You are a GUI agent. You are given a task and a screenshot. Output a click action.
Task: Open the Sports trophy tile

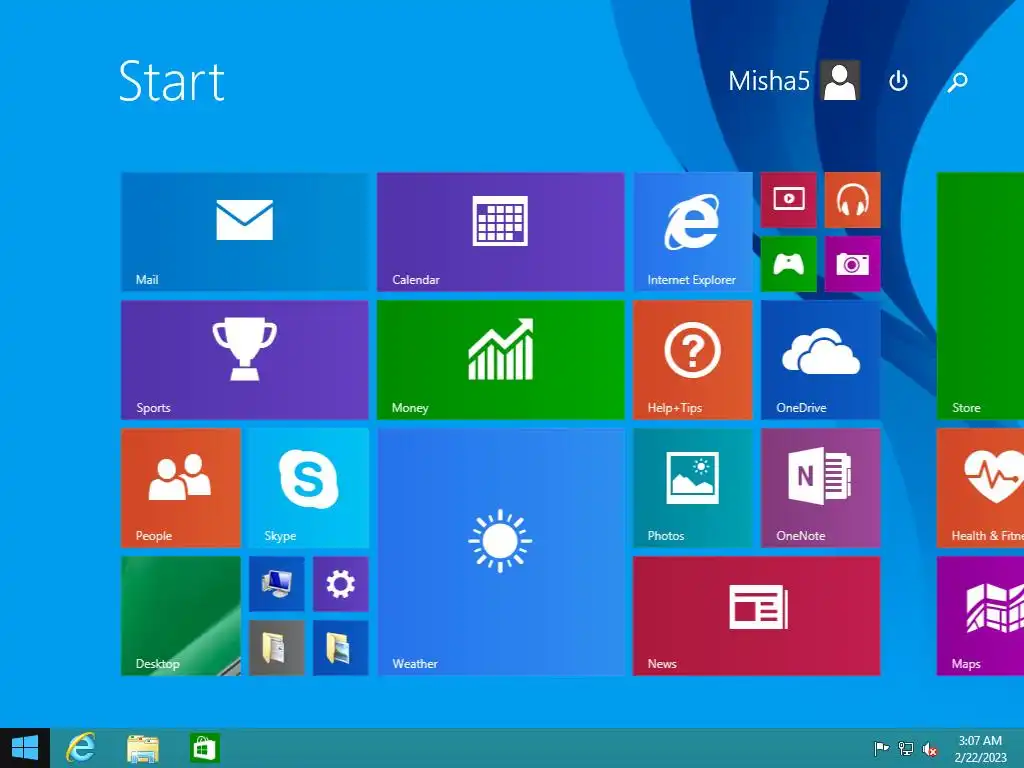click(x=244, y=360)
